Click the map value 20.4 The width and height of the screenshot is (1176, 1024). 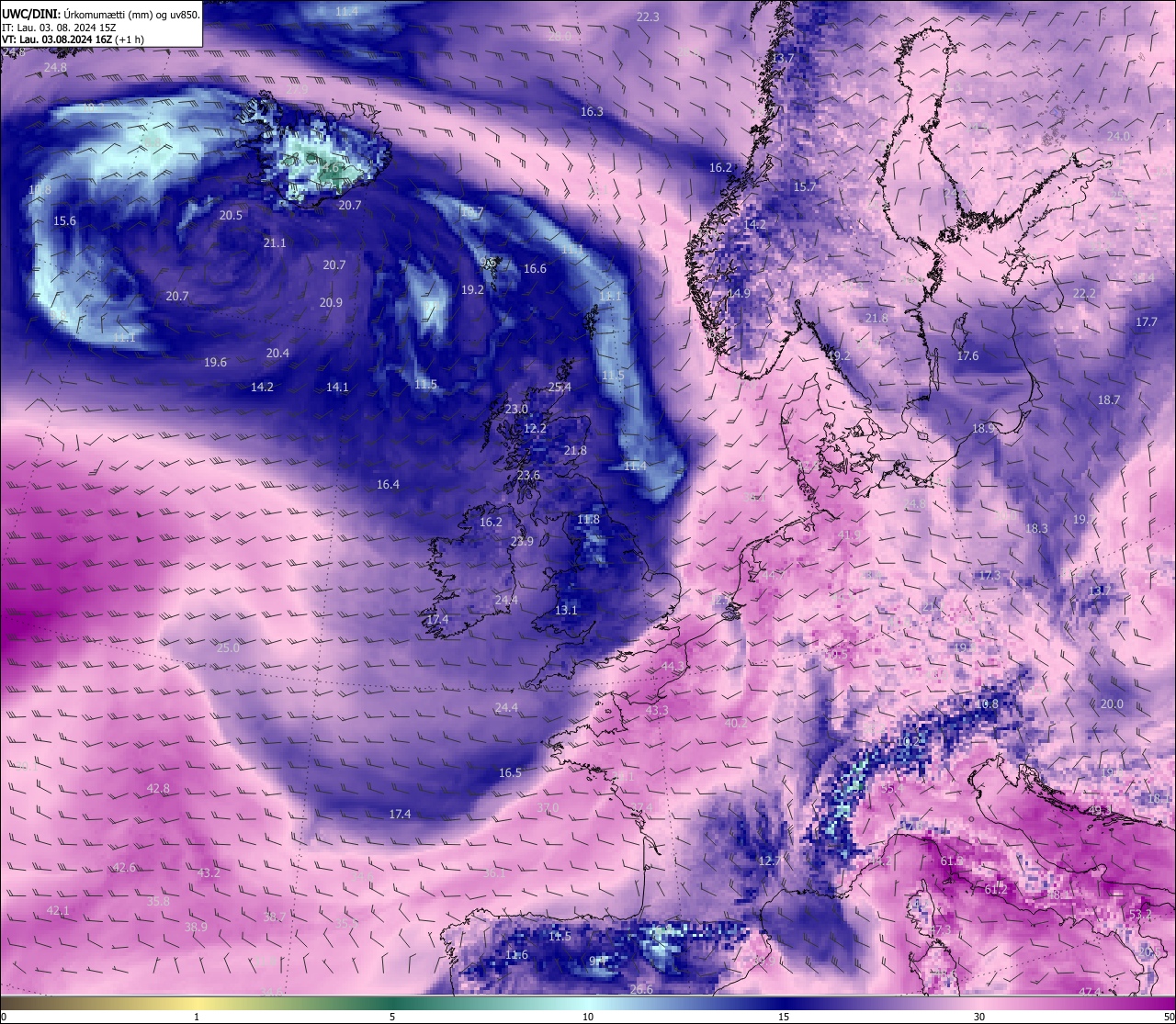pos(277,354)
